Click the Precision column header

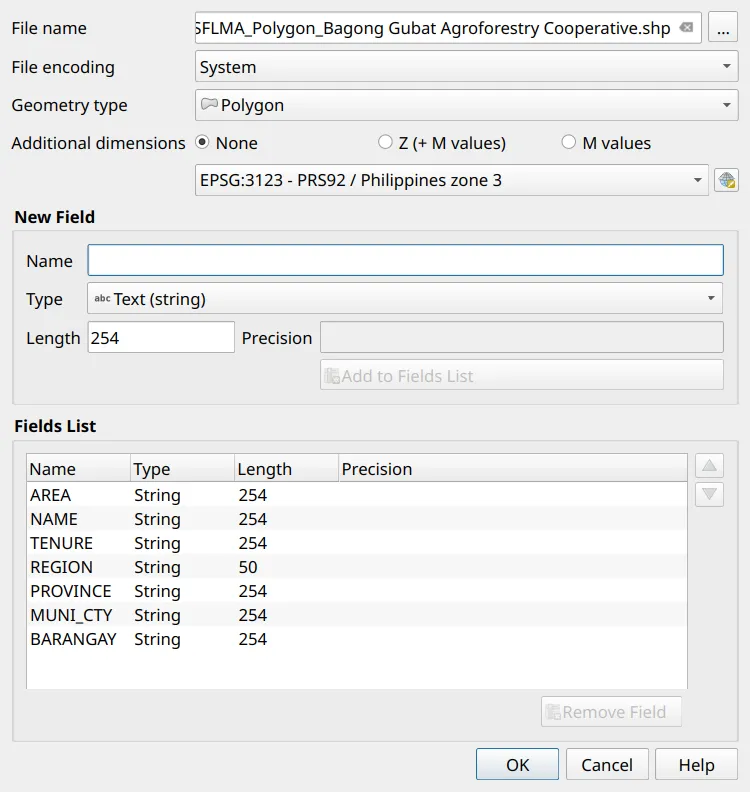coord(513,468)
